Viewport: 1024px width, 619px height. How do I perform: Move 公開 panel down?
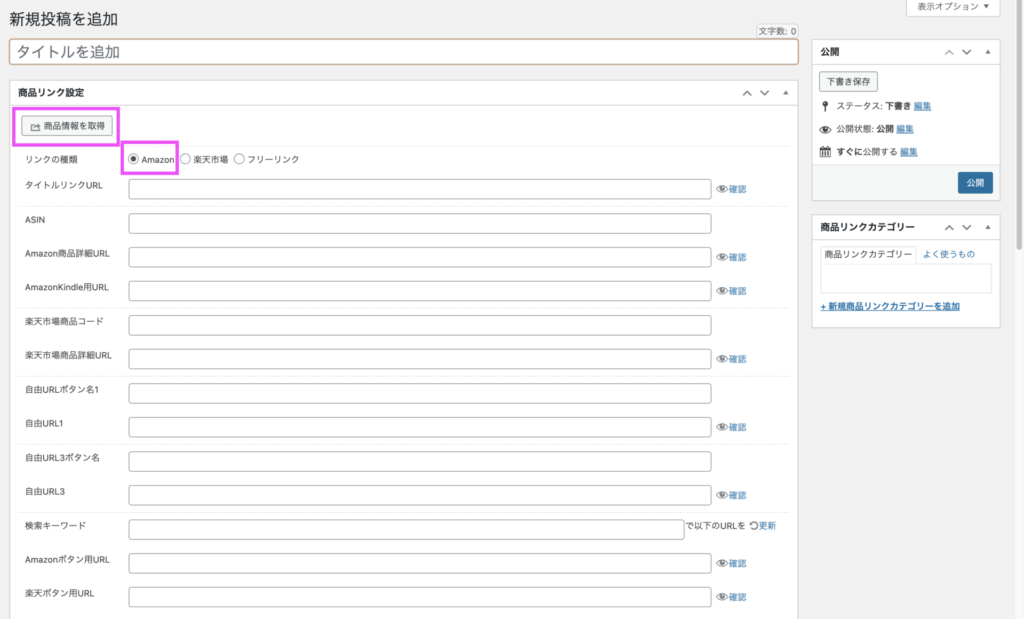[x=967, y=52]
